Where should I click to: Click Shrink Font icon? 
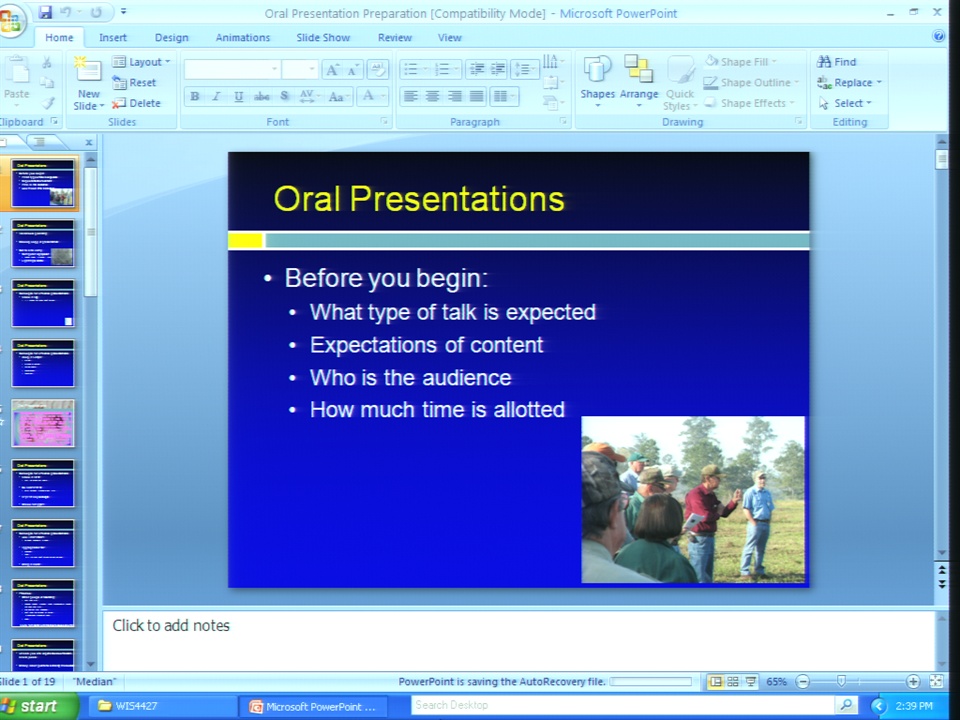(x=353, y=70)
